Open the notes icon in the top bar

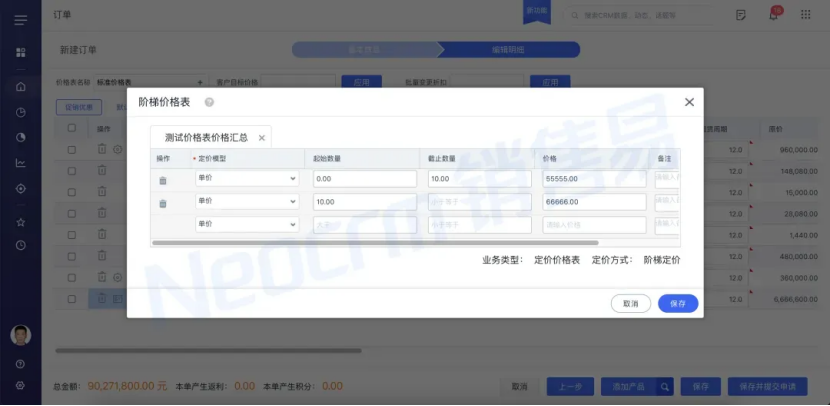coord(741,15)
